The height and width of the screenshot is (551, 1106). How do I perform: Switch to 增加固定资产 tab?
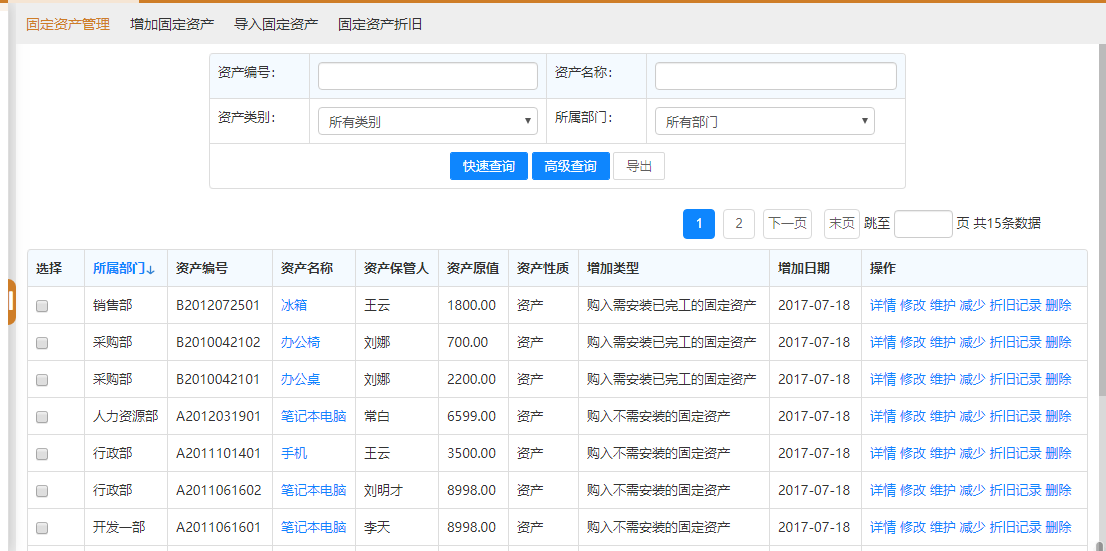172,24
